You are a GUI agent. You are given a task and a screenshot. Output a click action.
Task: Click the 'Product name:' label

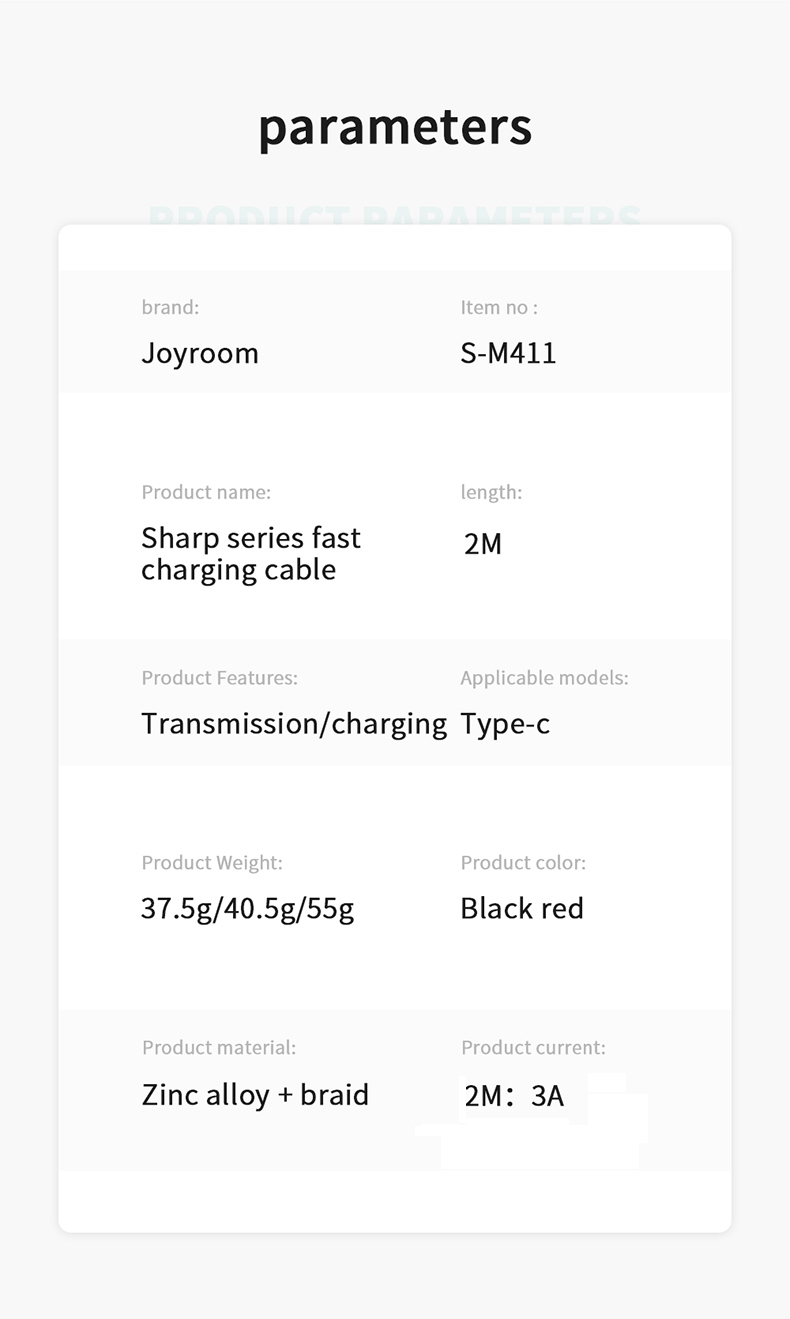[206, 492]
